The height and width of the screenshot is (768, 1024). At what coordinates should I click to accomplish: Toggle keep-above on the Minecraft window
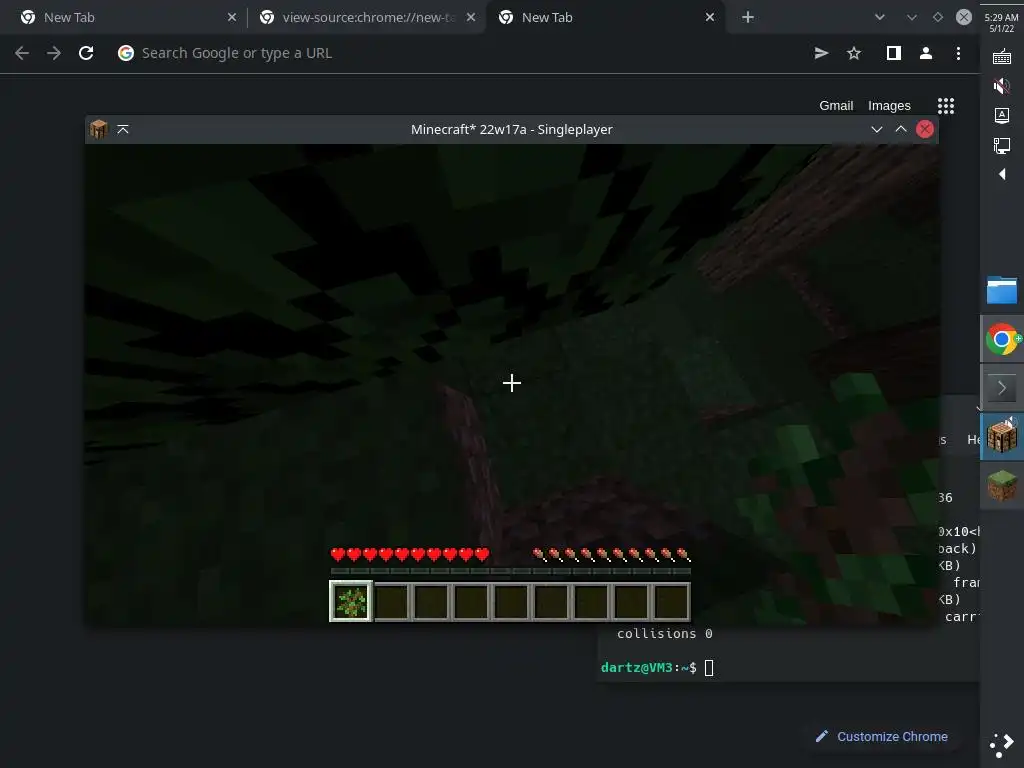coord(123,129)
